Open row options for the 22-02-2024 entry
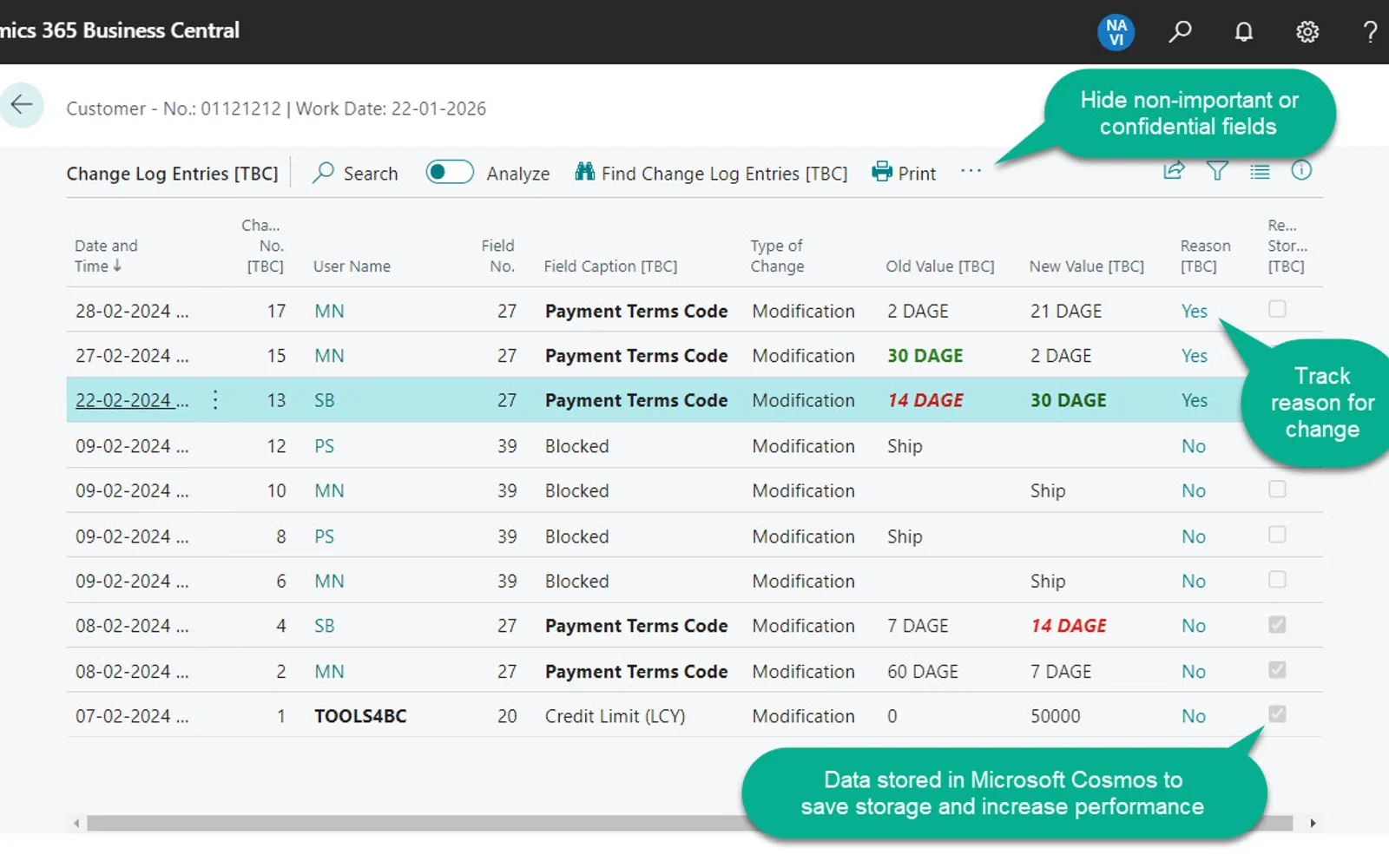1389x868 pixels. point(215,400)
